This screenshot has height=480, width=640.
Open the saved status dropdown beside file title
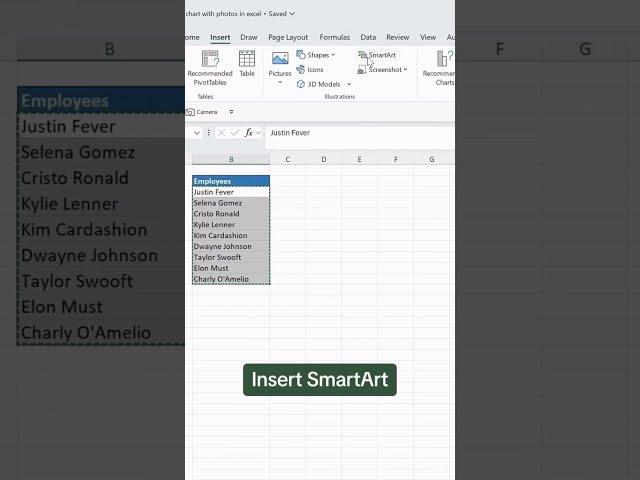click(x=292, y=14)
